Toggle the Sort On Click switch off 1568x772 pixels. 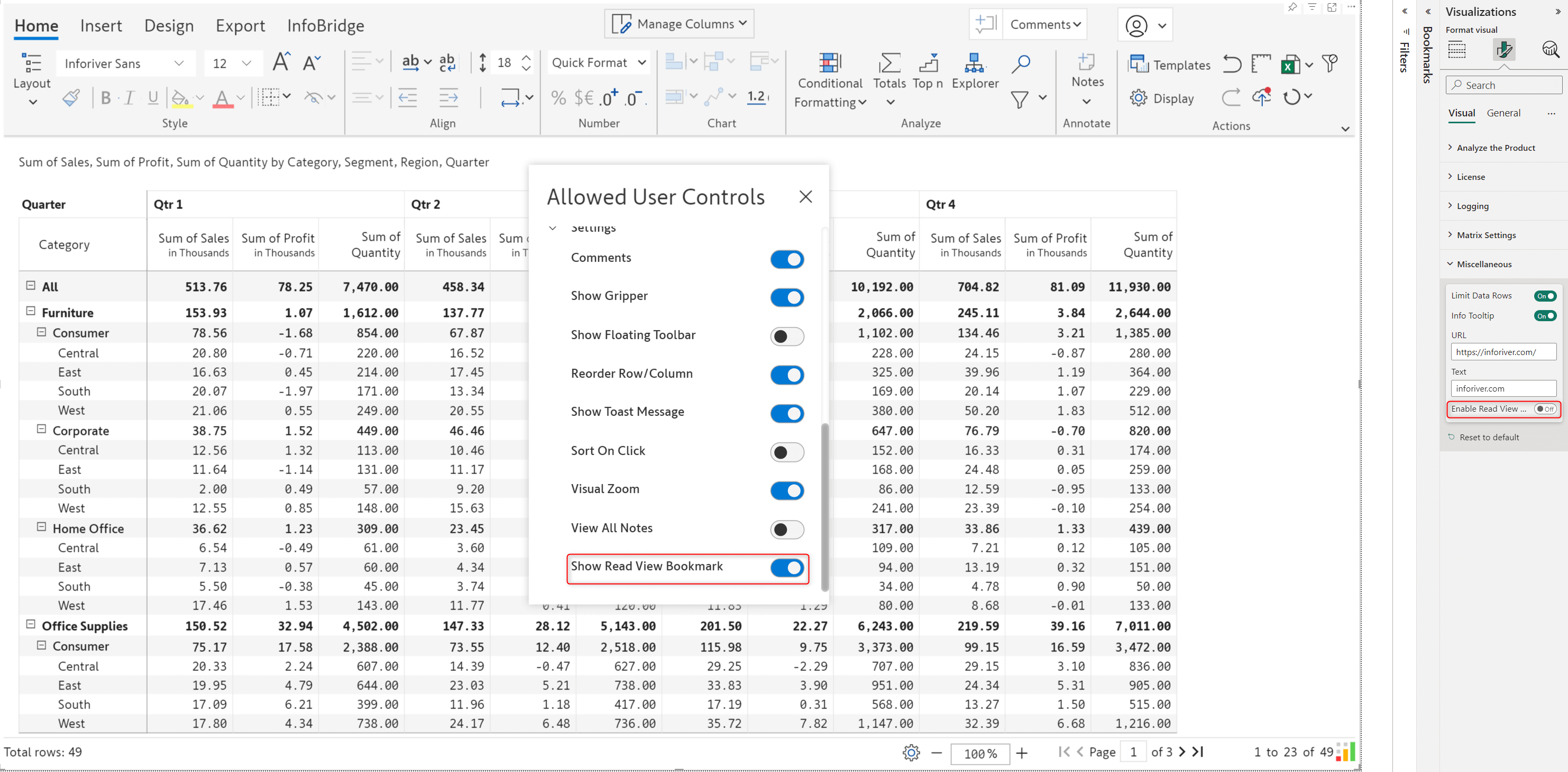[x=787, y=452]
